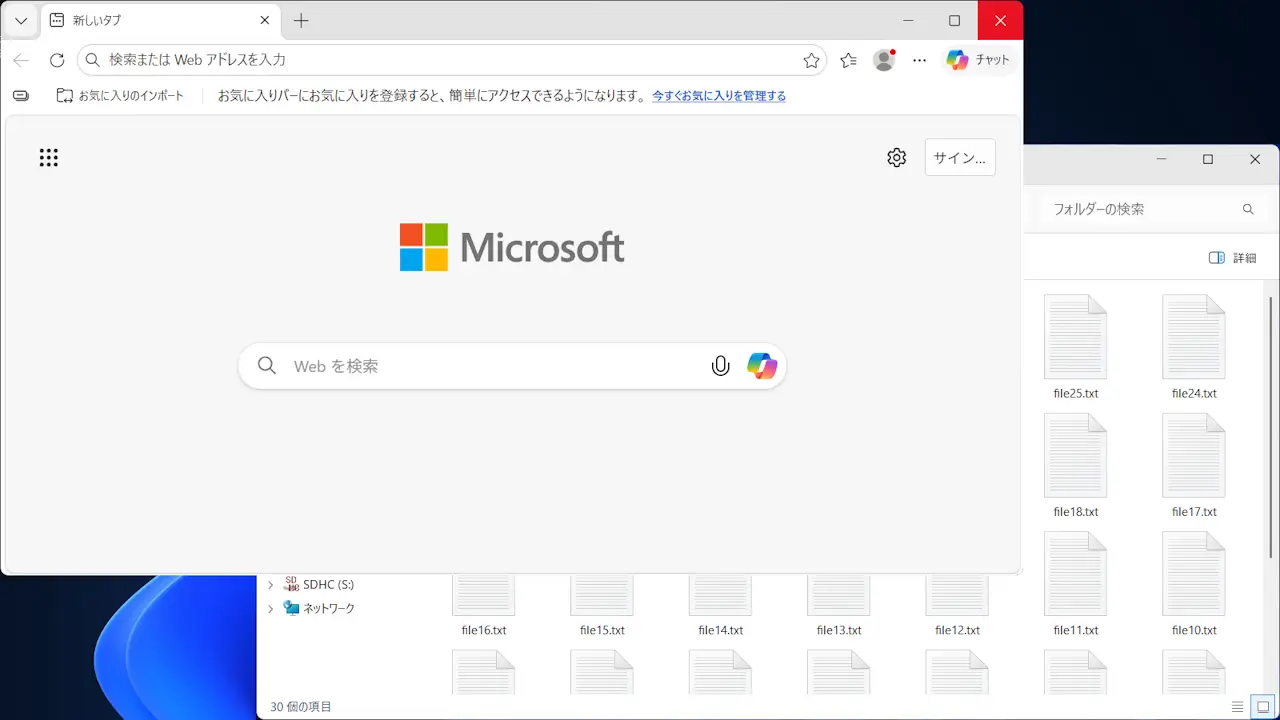
Task: Switch Explorer to details list view
Action: tap(1238, 706)
